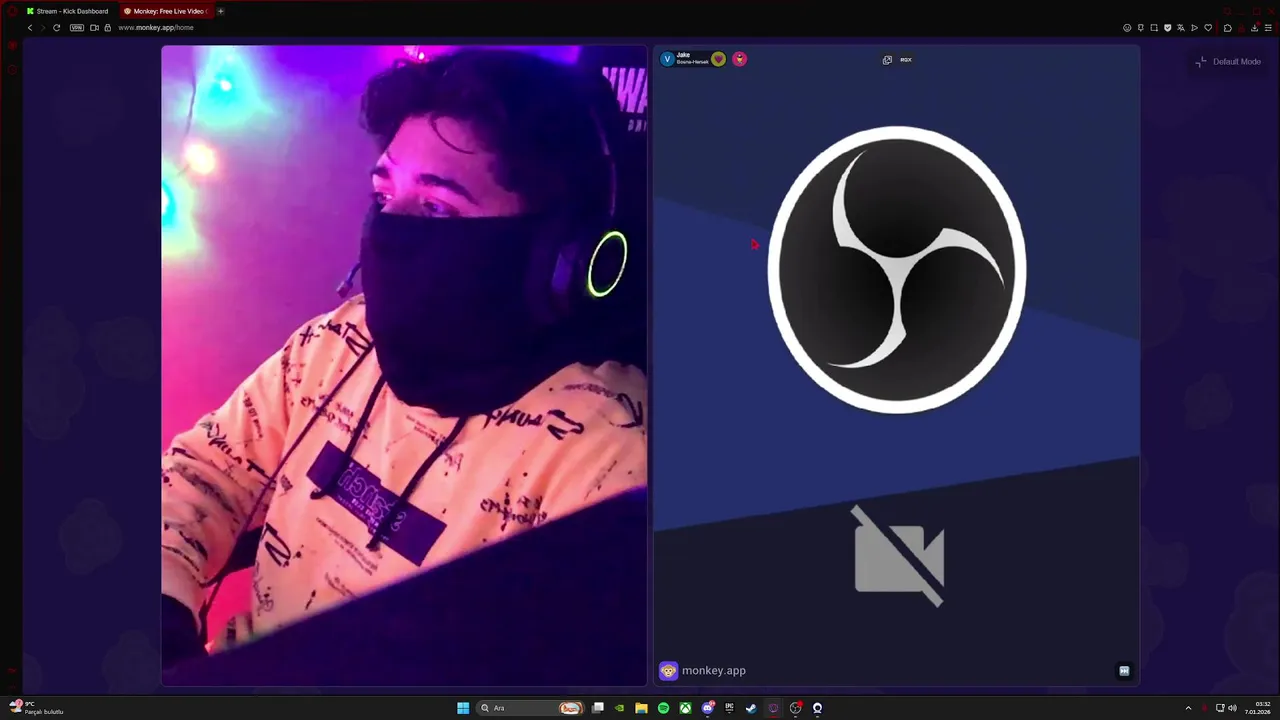1280x720 pixels.
Task: Open the Windows Start menu
Action: [x=463, y=708]
